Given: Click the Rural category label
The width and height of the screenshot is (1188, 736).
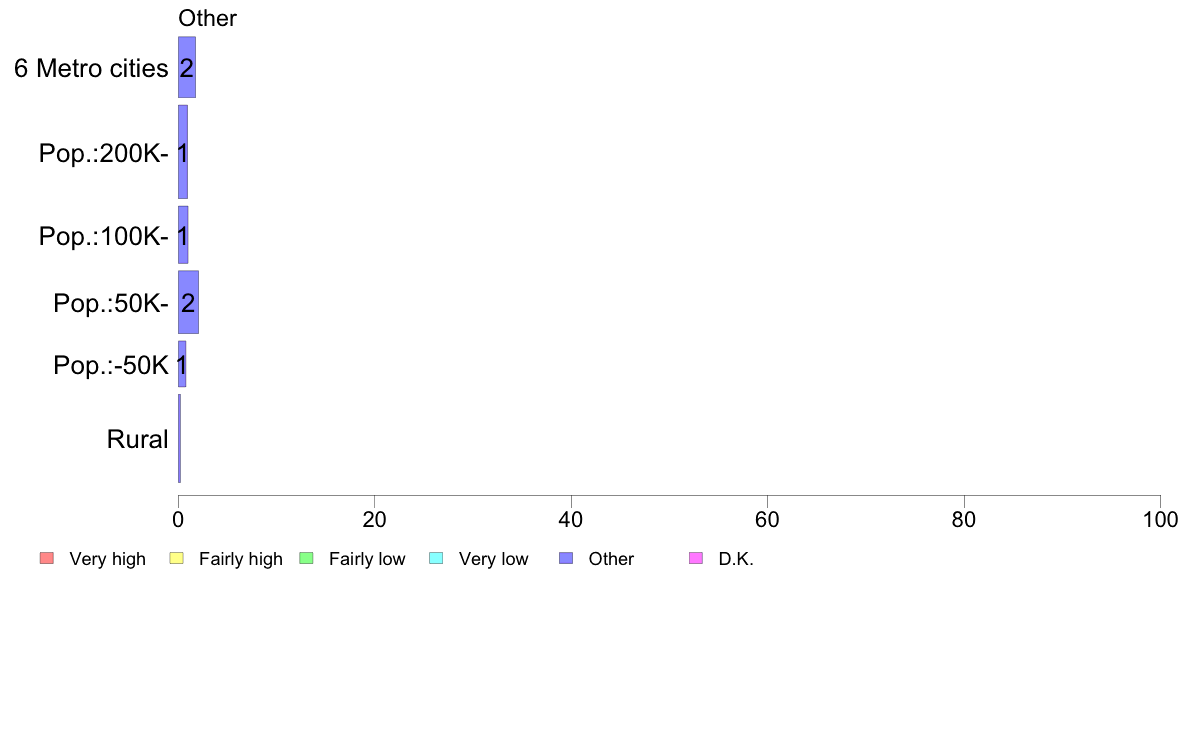Looking at the screenshot, I should coord(137,439).
